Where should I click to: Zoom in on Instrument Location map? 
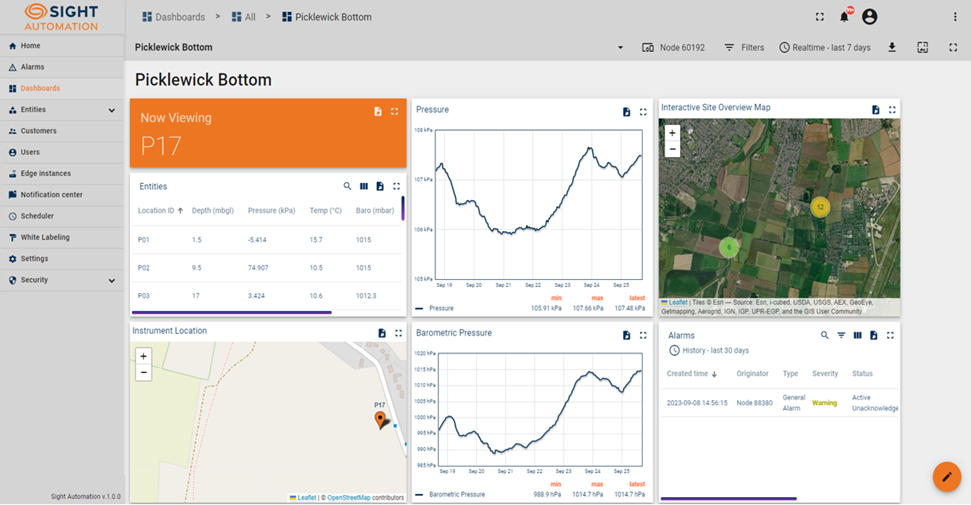click(143, 356)
